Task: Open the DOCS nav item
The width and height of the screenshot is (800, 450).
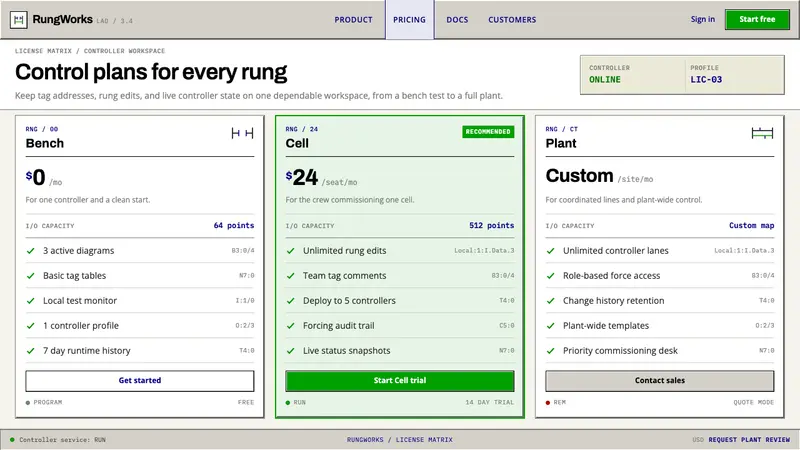Action: point(457,20)
